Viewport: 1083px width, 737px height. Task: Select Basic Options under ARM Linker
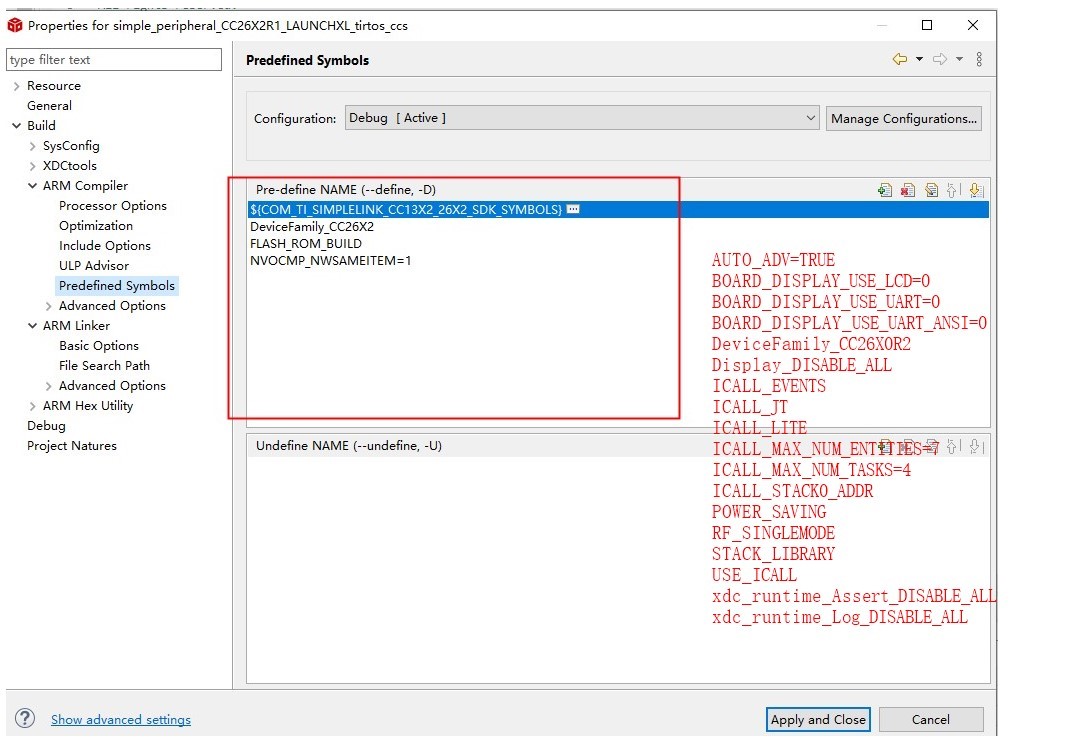[99, 346]
